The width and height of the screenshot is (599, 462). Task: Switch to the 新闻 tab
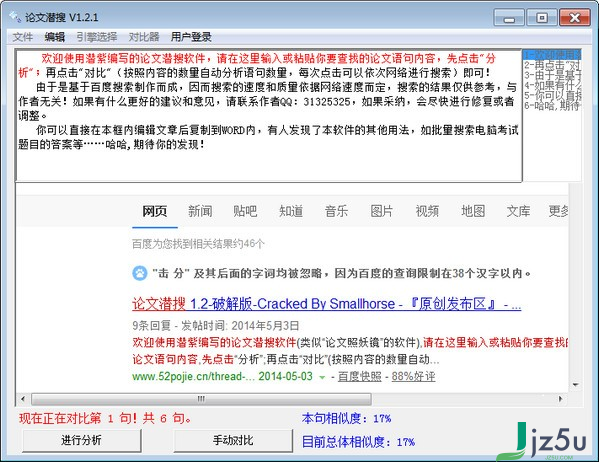click(200, 211)
